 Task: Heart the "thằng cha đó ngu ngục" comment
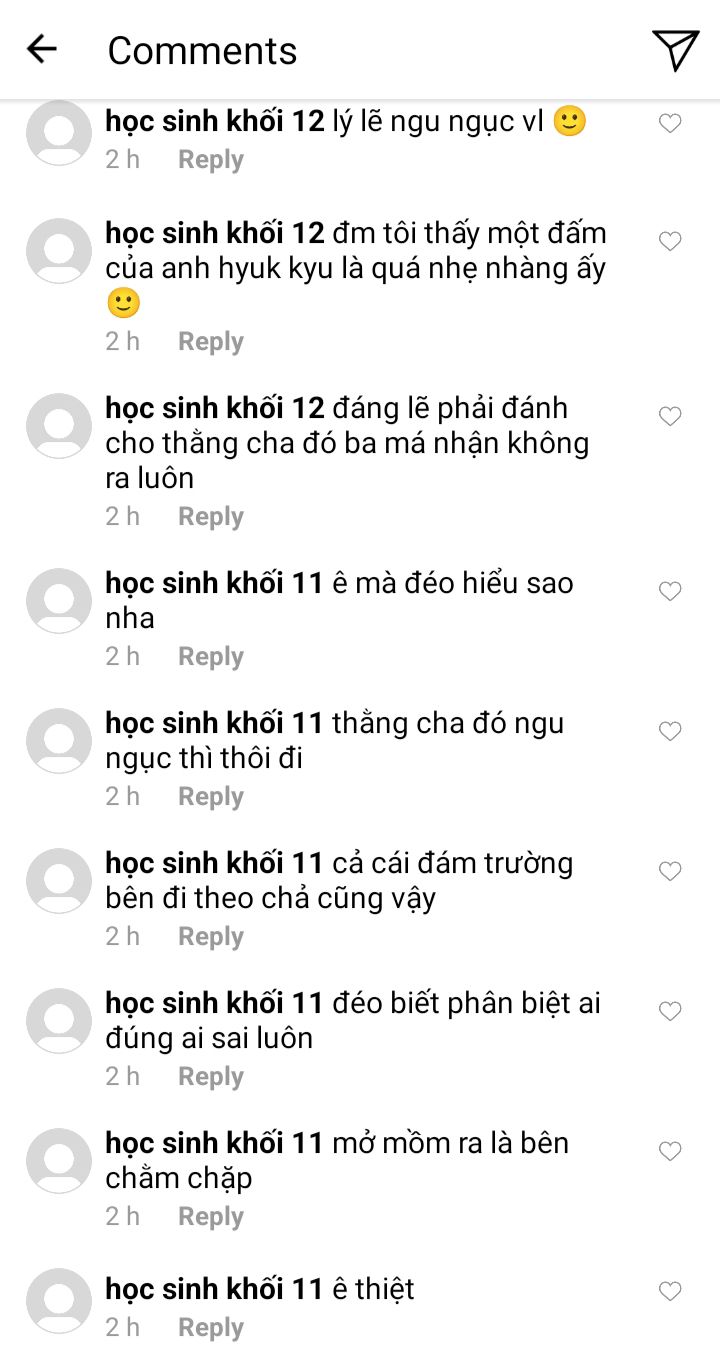670,731
